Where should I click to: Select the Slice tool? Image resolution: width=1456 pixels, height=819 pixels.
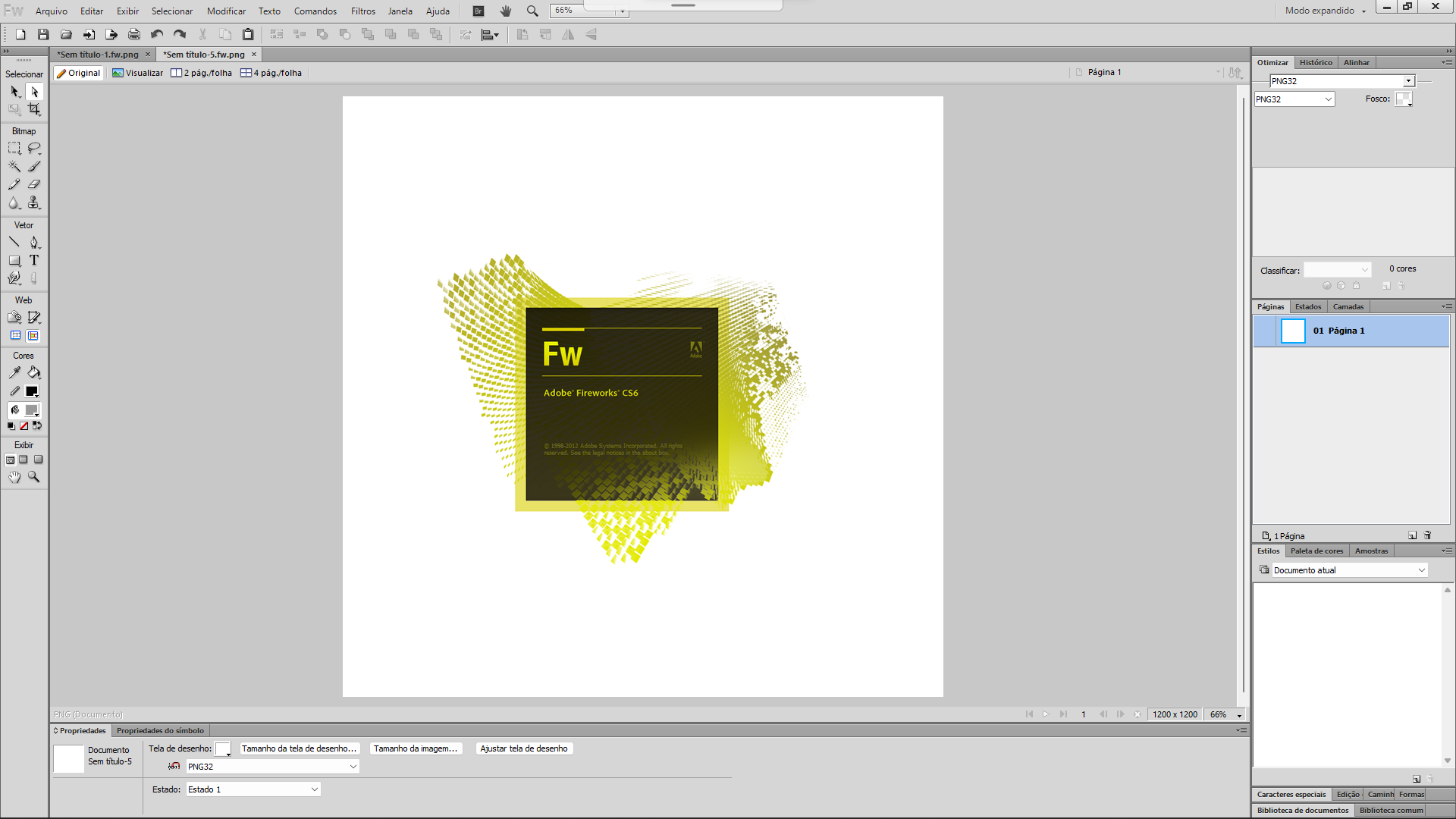[x=34, y=318]
